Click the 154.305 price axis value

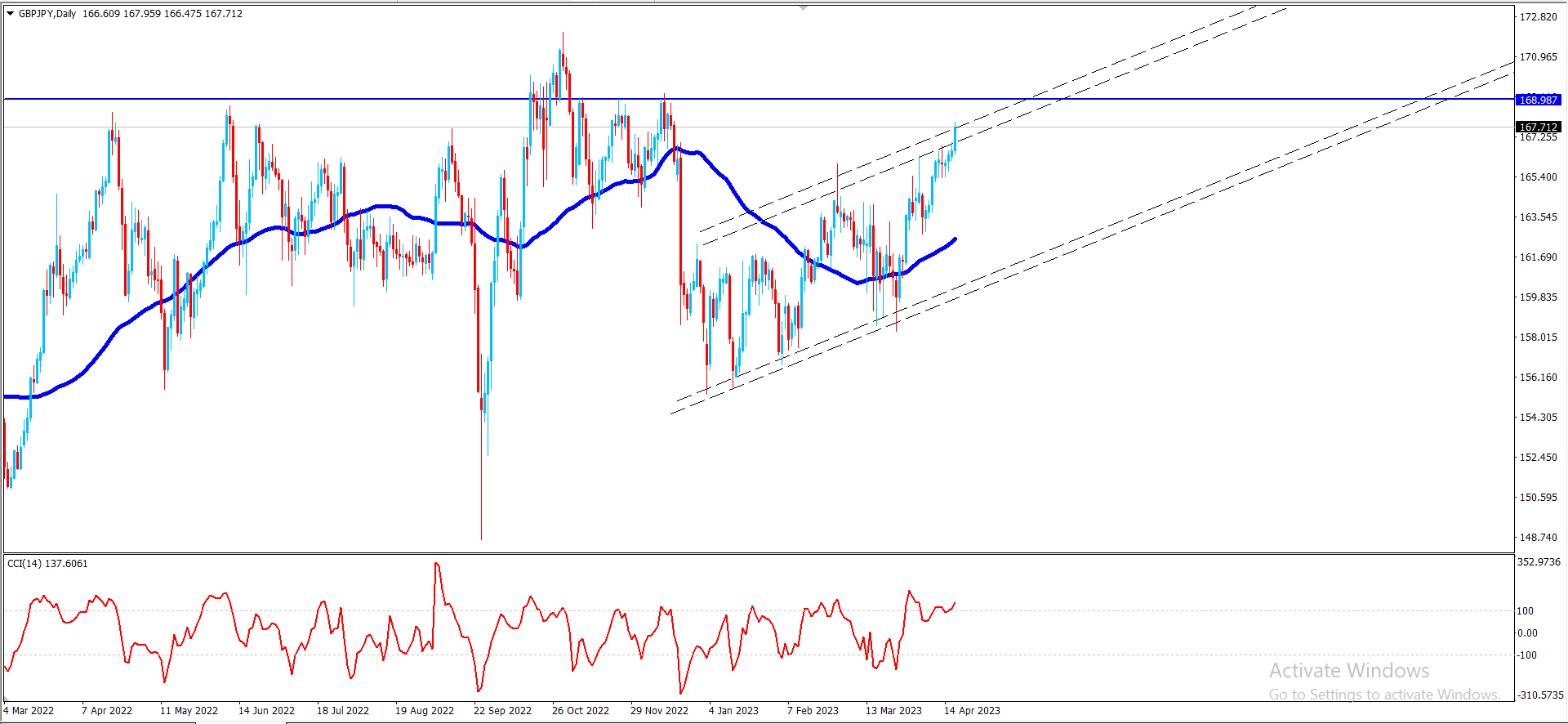click(1538, 417)
